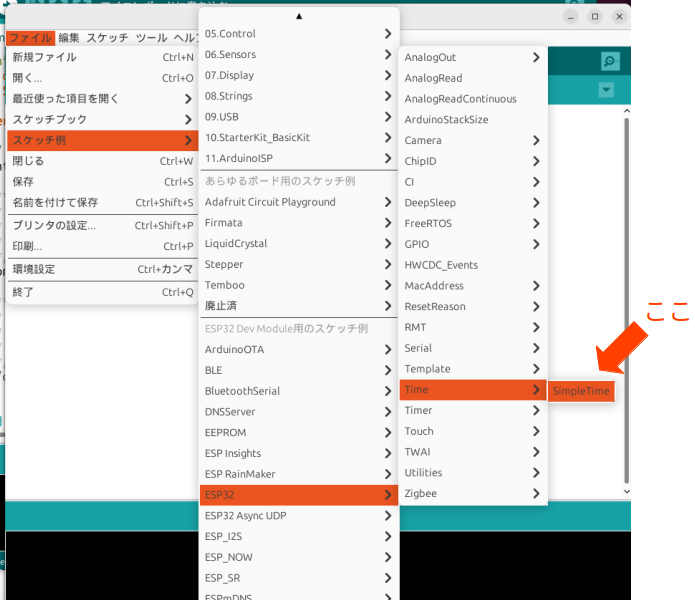
Task: Open 環境設定 preferences
Action: coord(102,269)
